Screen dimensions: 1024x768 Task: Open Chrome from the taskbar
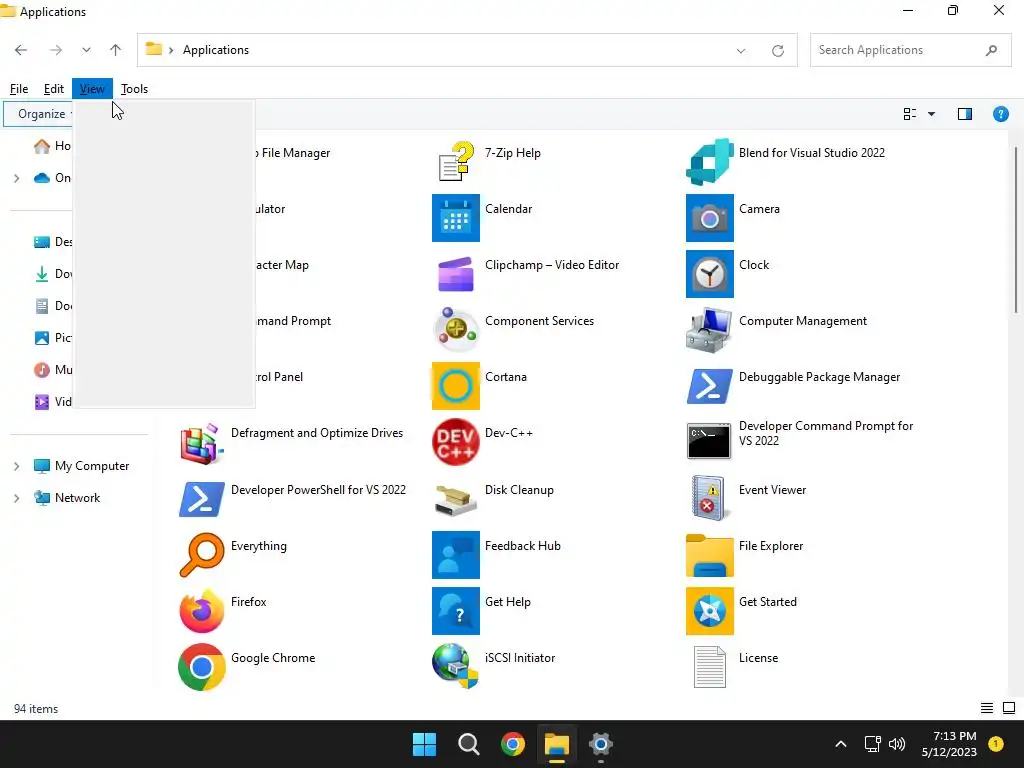tap(513, 744)
